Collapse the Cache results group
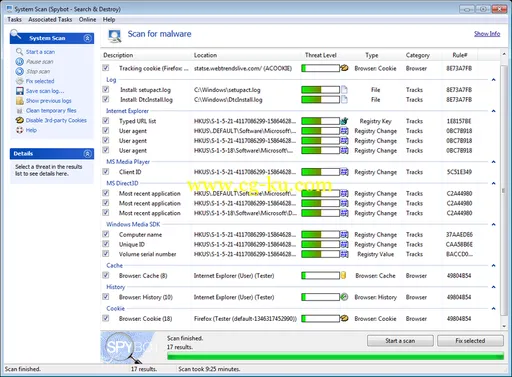 click(x=494, y=266)
